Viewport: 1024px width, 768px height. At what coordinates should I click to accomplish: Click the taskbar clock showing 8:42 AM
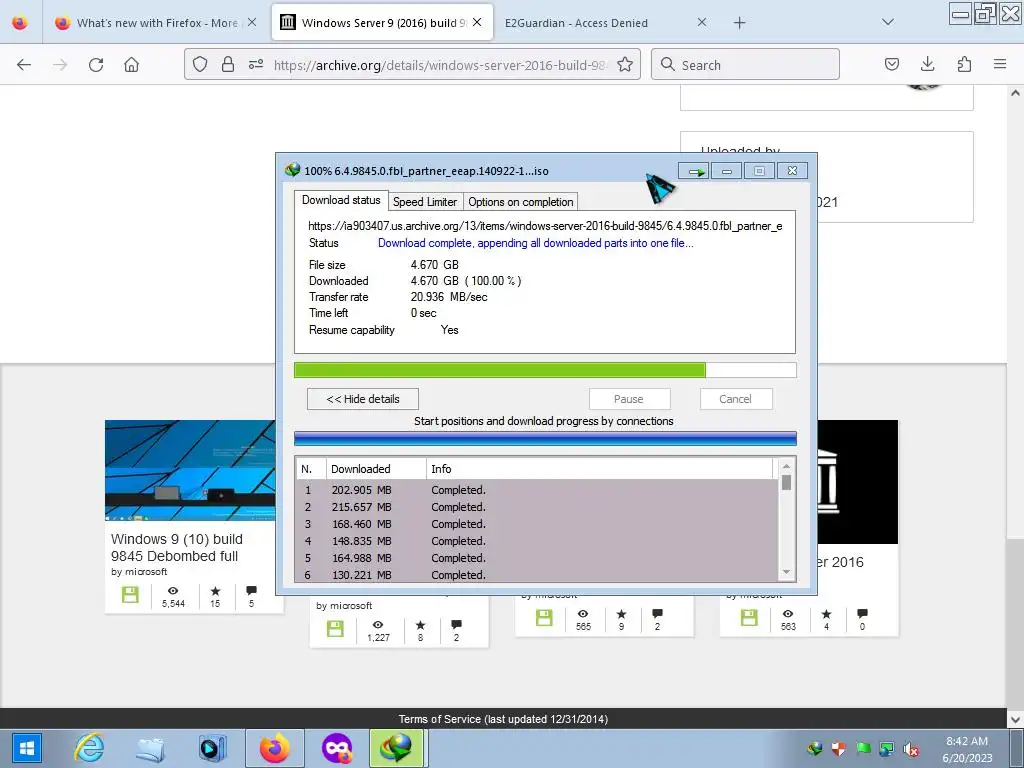(x=967, y=749)
